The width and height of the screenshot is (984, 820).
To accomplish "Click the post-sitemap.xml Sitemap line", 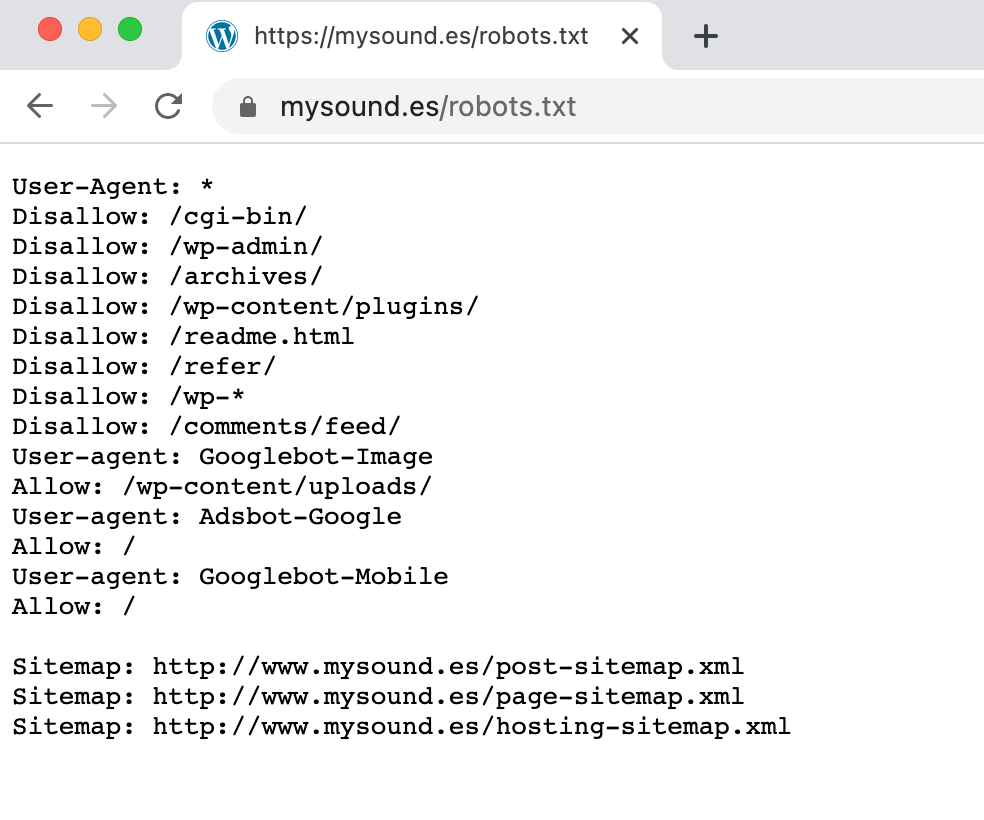I will 378,667.
